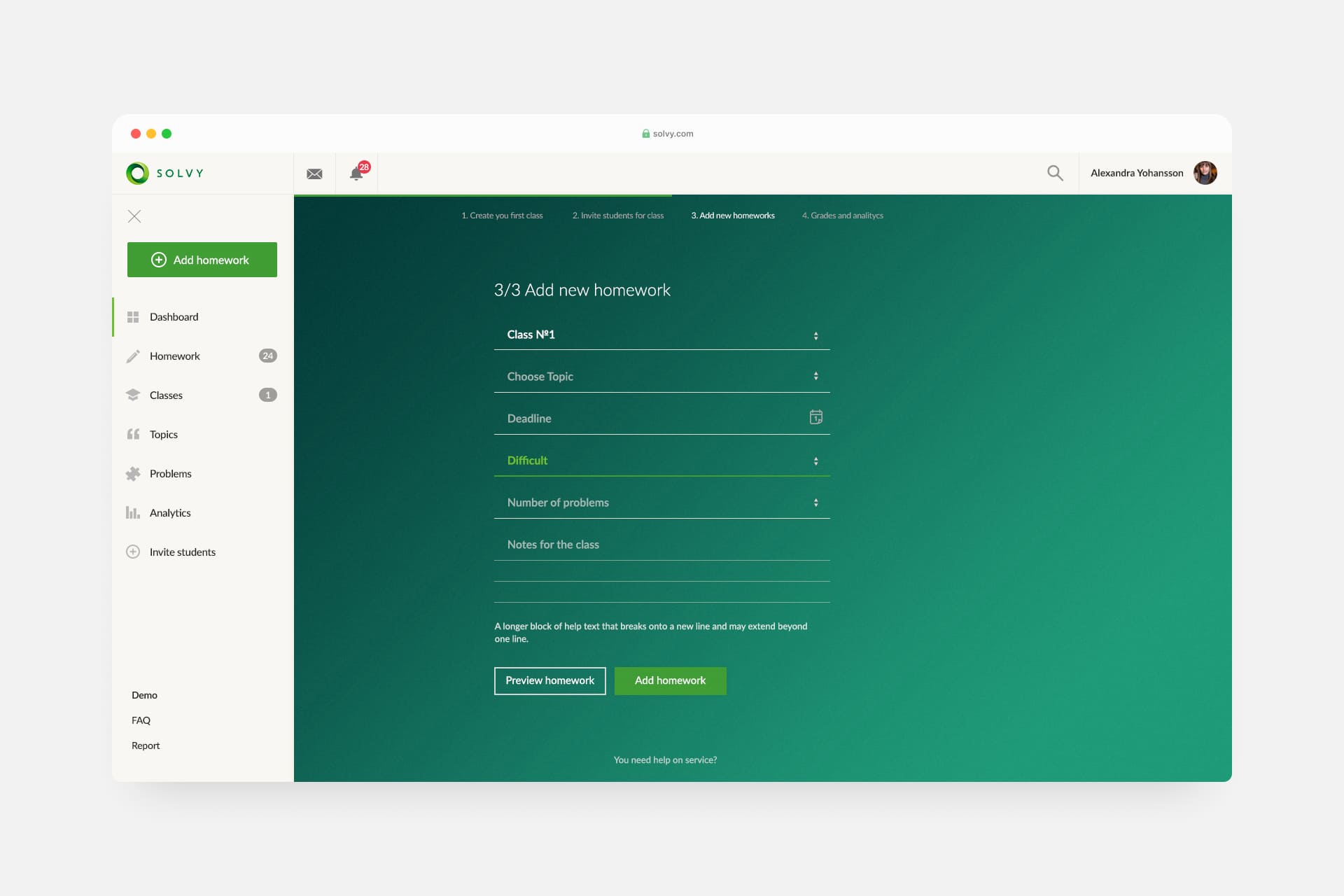Click the SOLVY logo
This screenshot has height=896, width=1344.
pos(164,173)
